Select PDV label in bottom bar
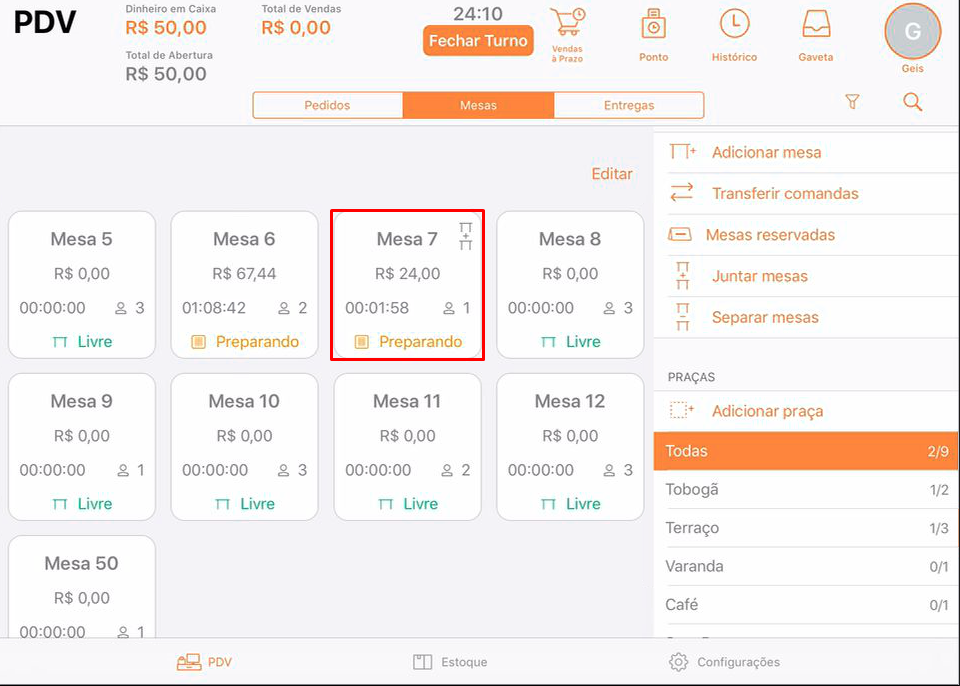 click(220, 662)
